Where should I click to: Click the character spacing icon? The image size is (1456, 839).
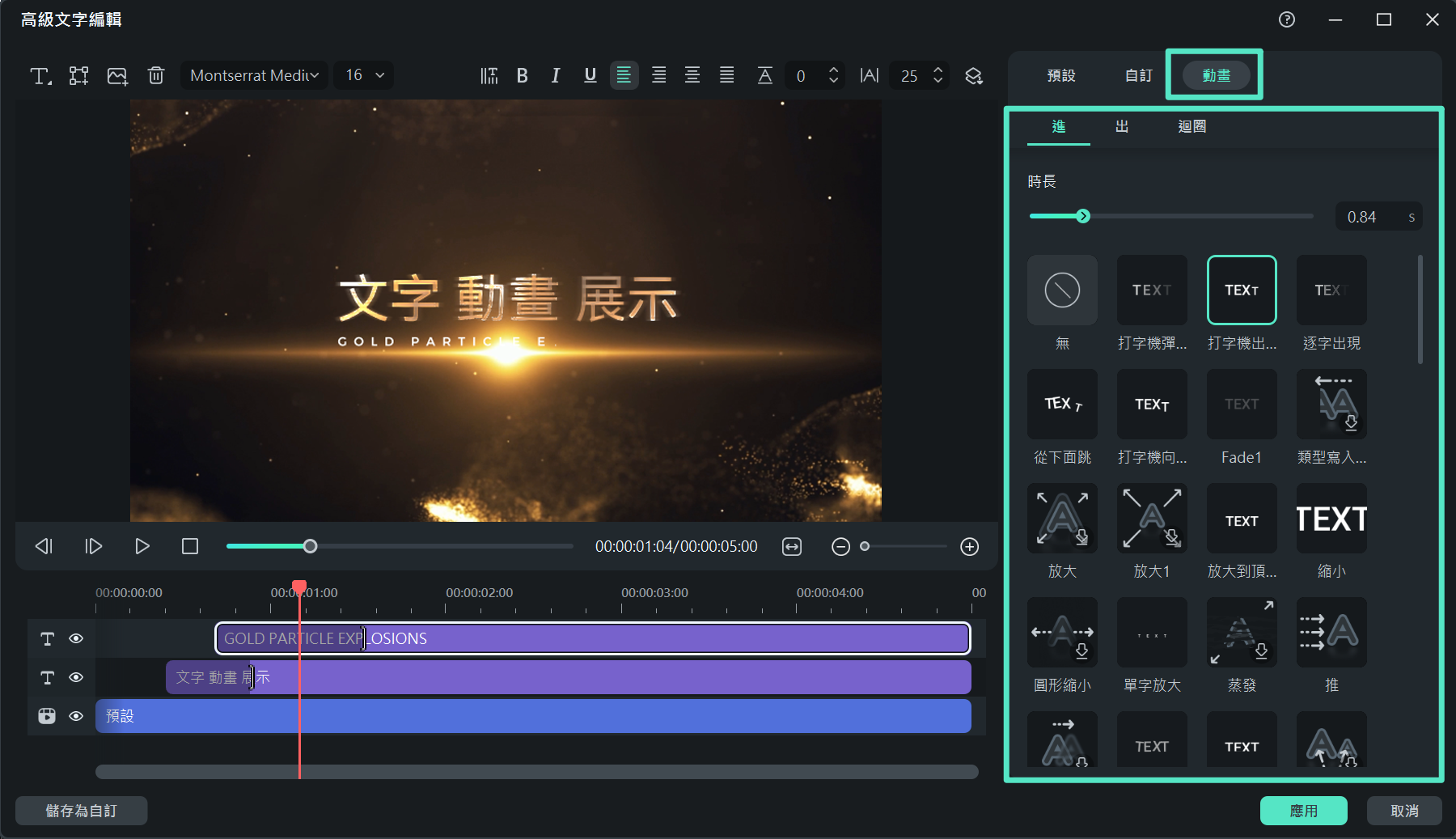coord(870,76)
